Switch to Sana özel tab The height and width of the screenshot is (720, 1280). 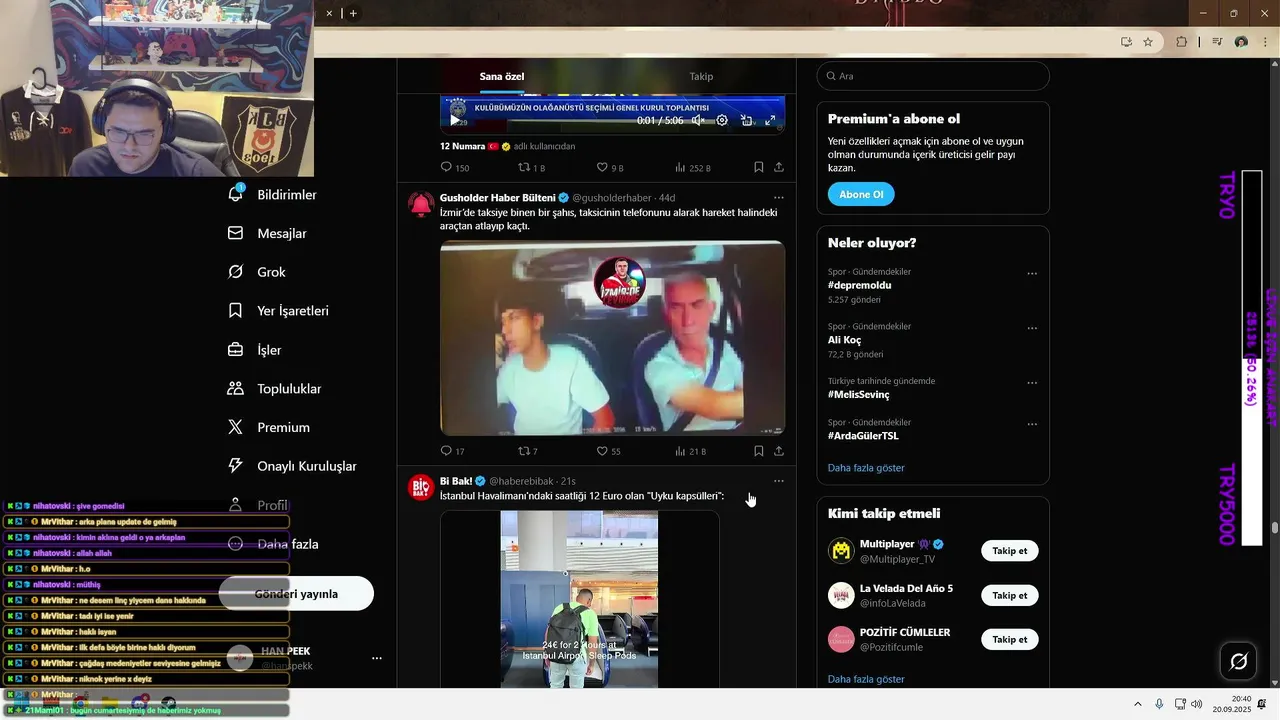coord(502,77)
